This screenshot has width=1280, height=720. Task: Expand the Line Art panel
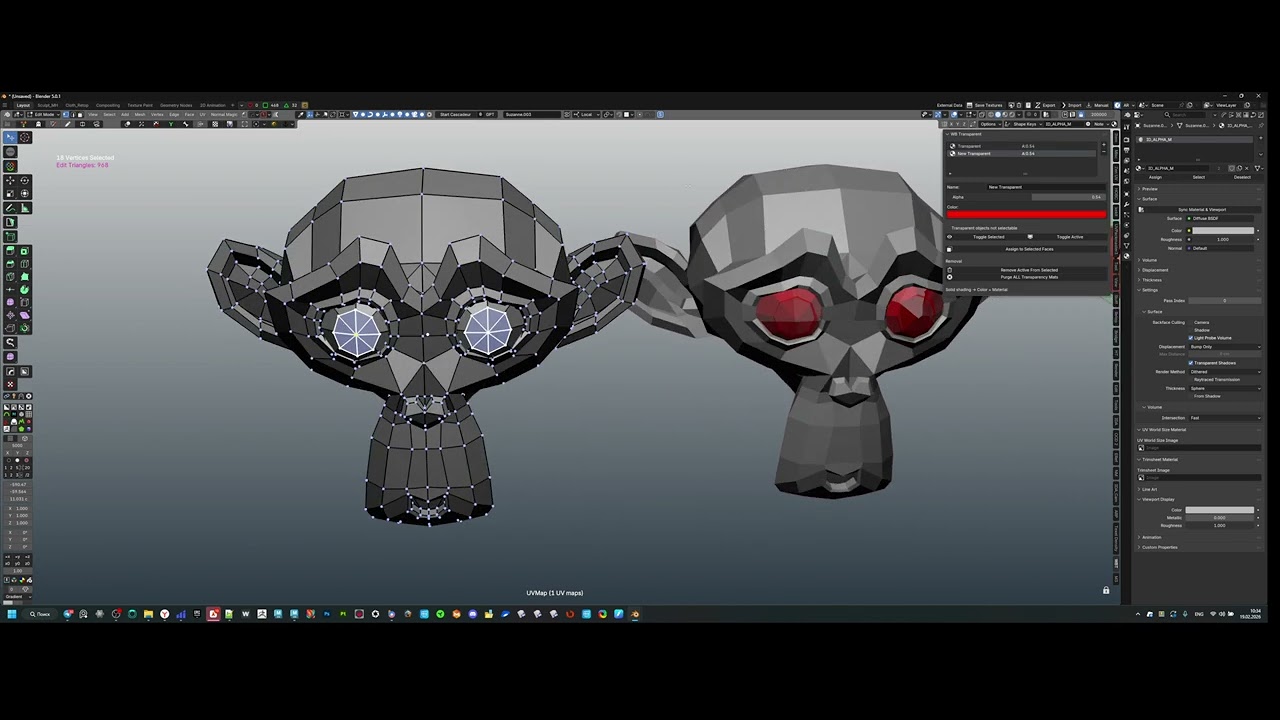tap(1149, 489)
